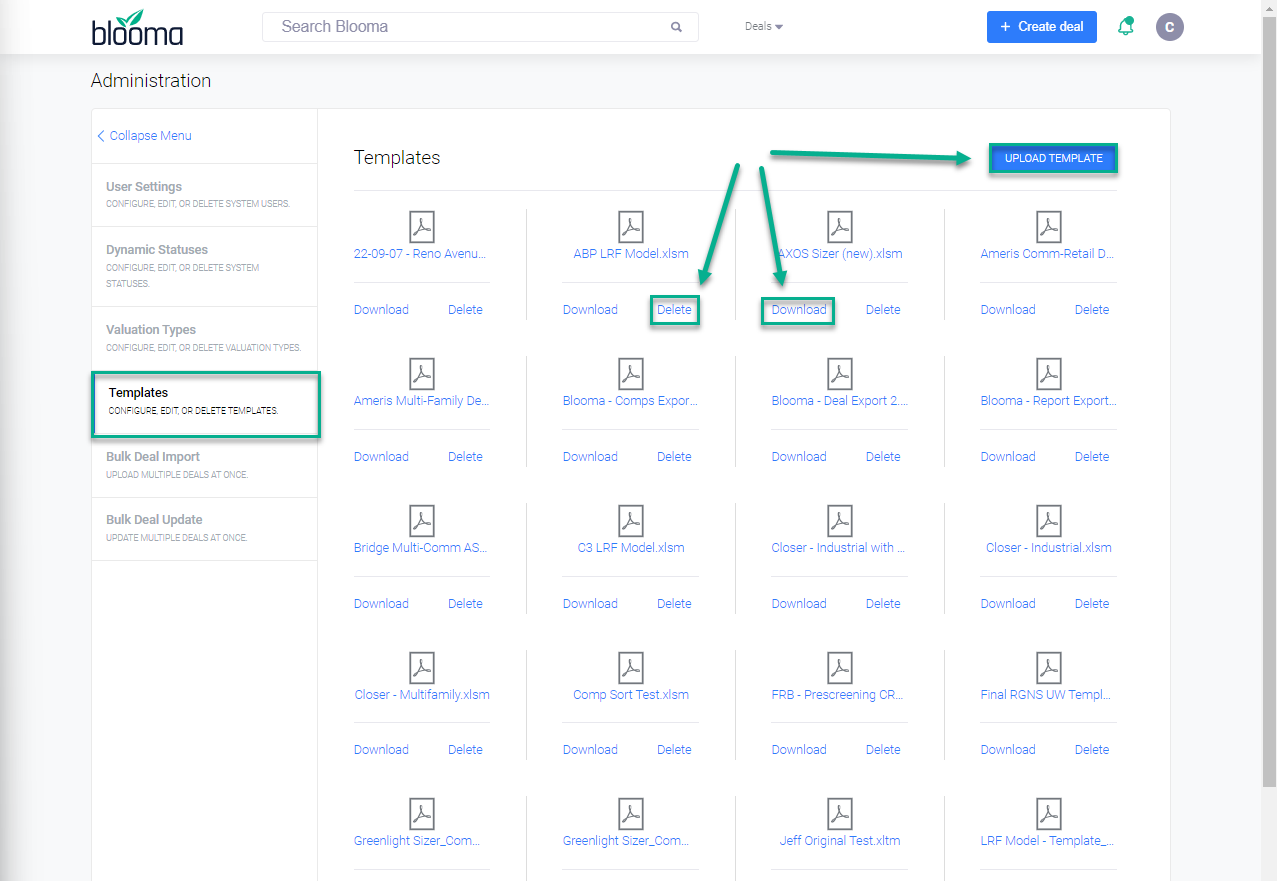1277x881 pixels.
Task: Collapse the administration menu
Action: click(x=145, y=136)
